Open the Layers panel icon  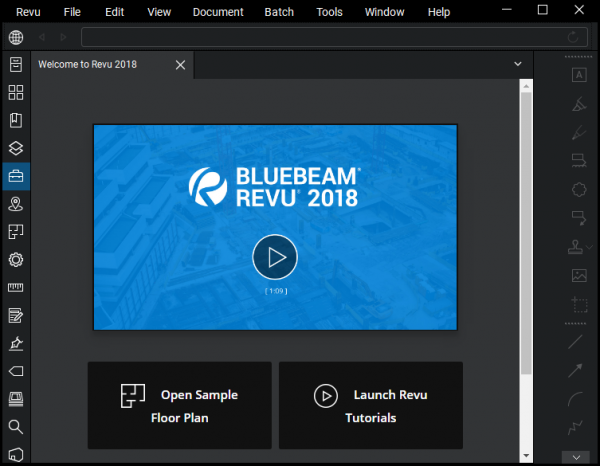pos(15,148)
